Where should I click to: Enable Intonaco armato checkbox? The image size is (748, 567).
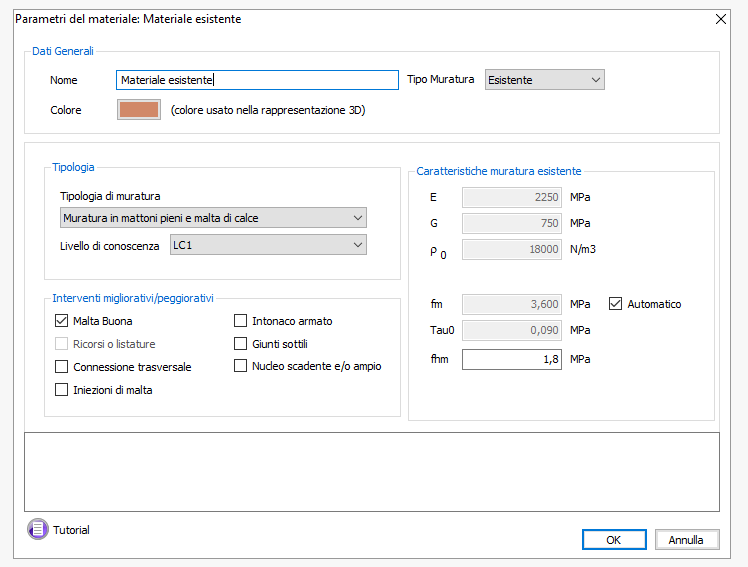(x=241, y=321)
